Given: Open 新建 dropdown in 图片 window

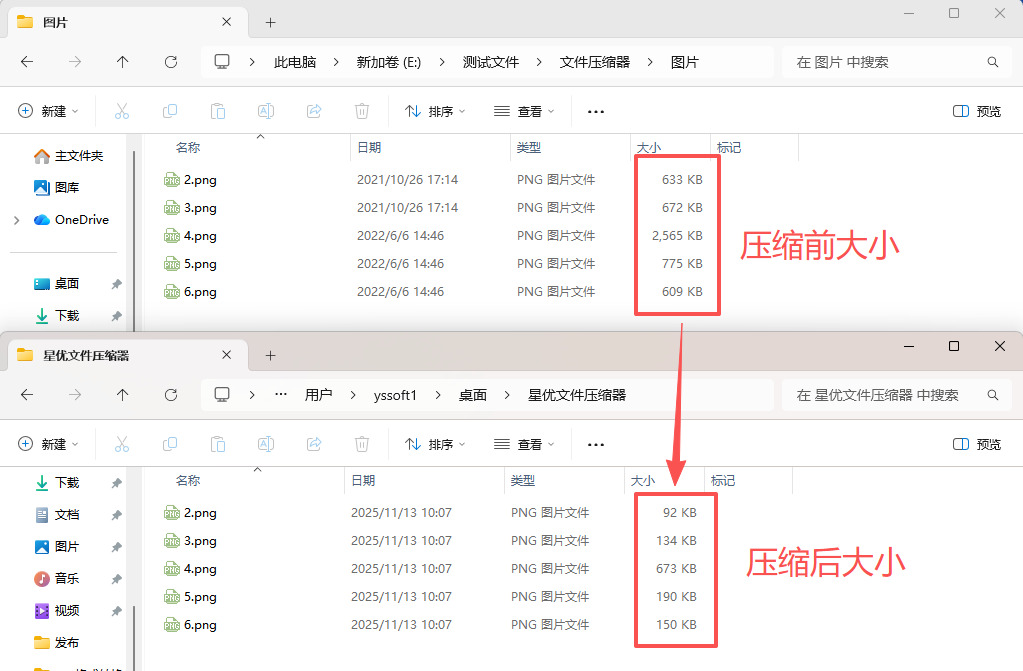Looking at the screenshot, I should (48, 111).
